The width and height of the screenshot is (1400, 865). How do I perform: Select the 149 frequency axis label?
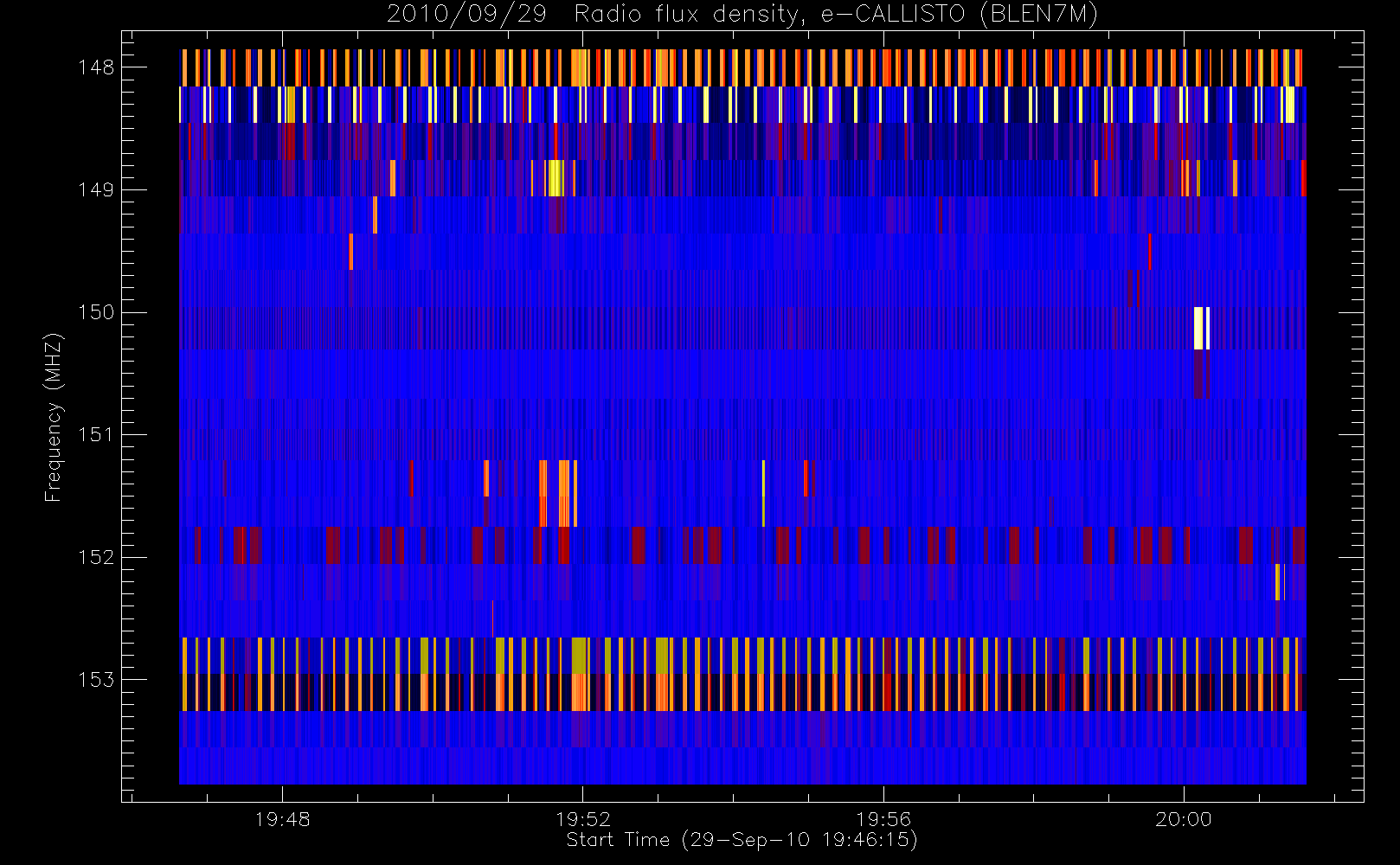96,189
